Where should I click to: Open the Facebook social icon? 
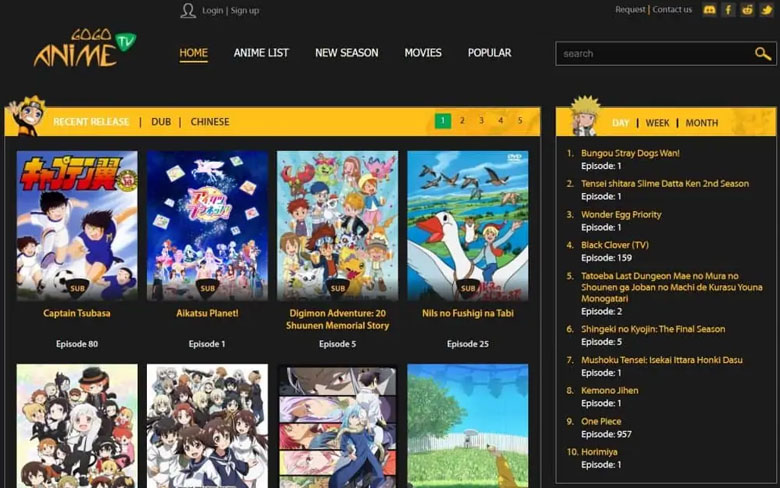pos(728,9)
